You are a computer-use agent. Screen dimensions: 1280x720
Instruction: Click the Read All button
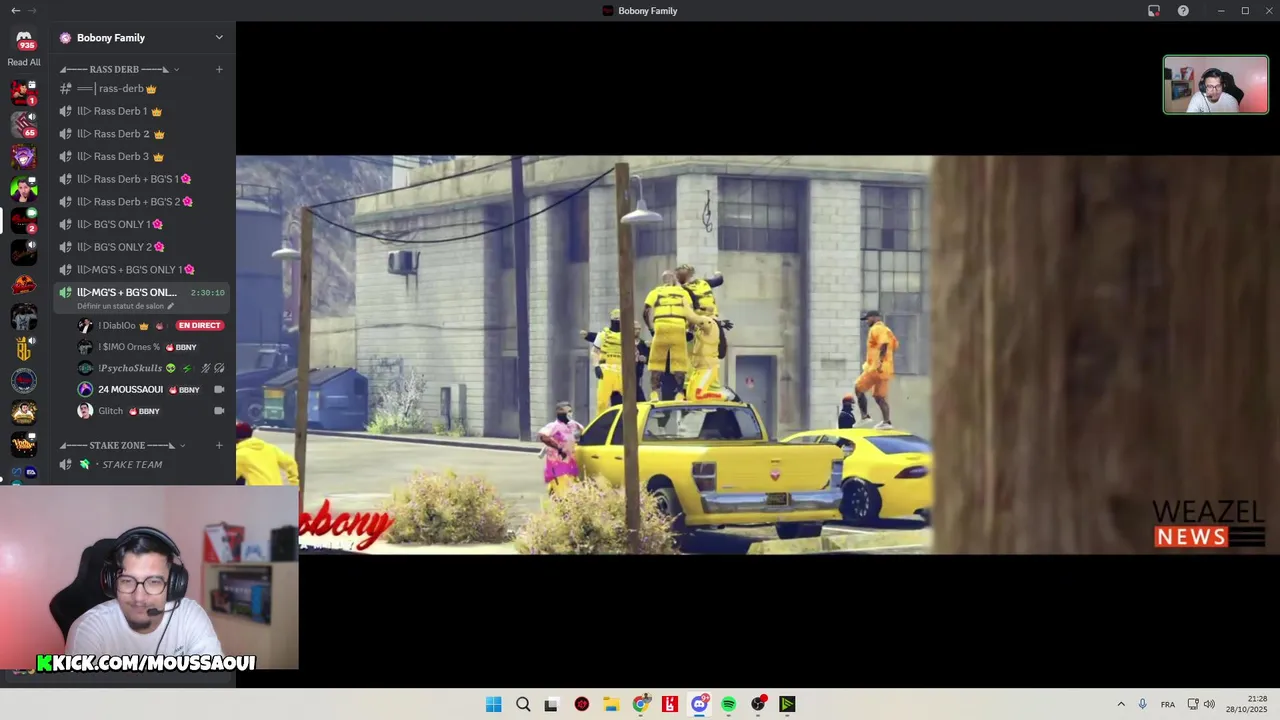click(x=24, y=62)
